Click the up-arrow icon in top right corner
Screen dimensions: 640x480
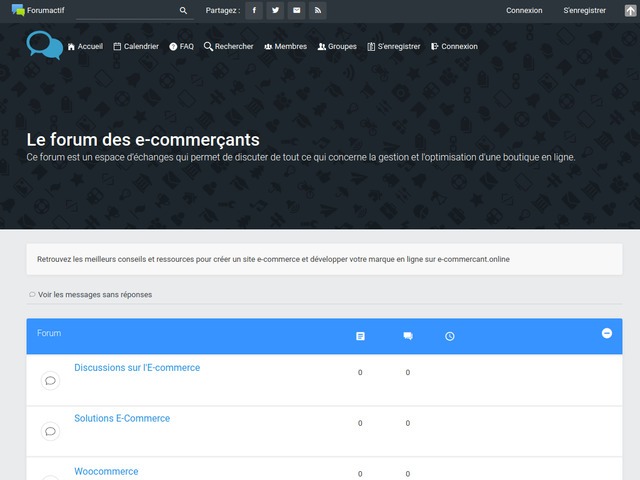(629, 10)
